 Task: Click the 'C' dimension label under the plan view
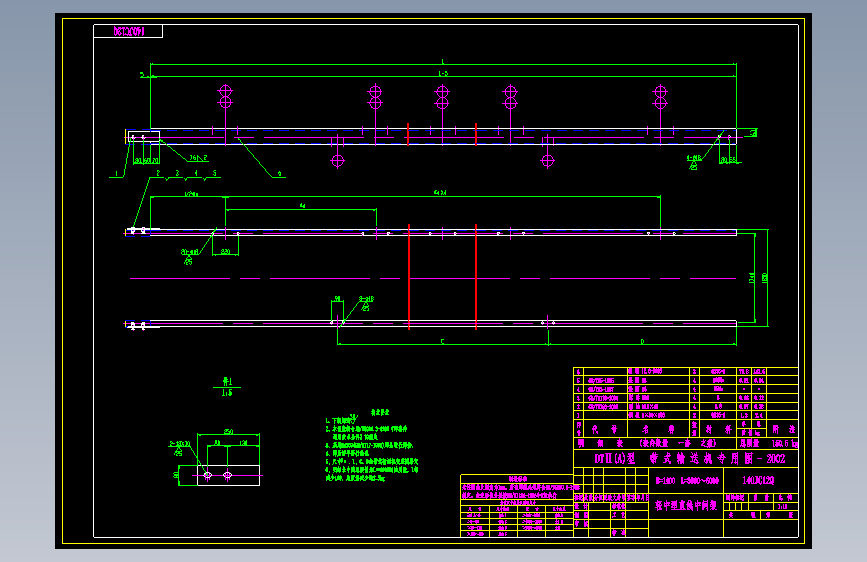(x=442, y=341)
